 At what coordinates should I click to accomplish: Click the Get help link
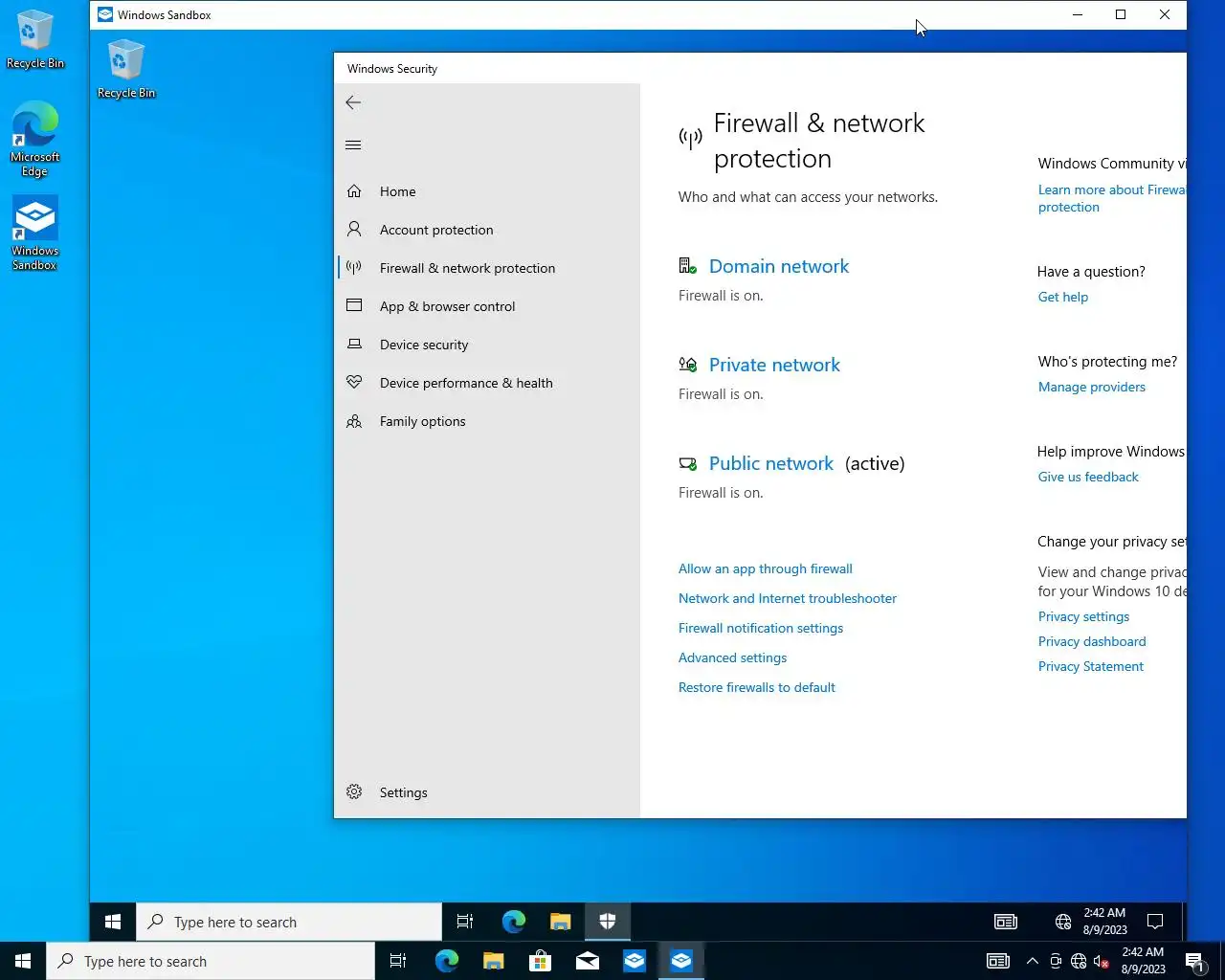click(1063, 297)
